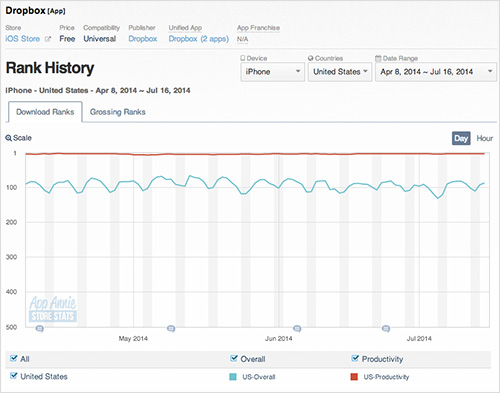Open the event comment bubble before Jul 2014
Image resolution: width=500 pixels, height=393 pixels.
386,329
